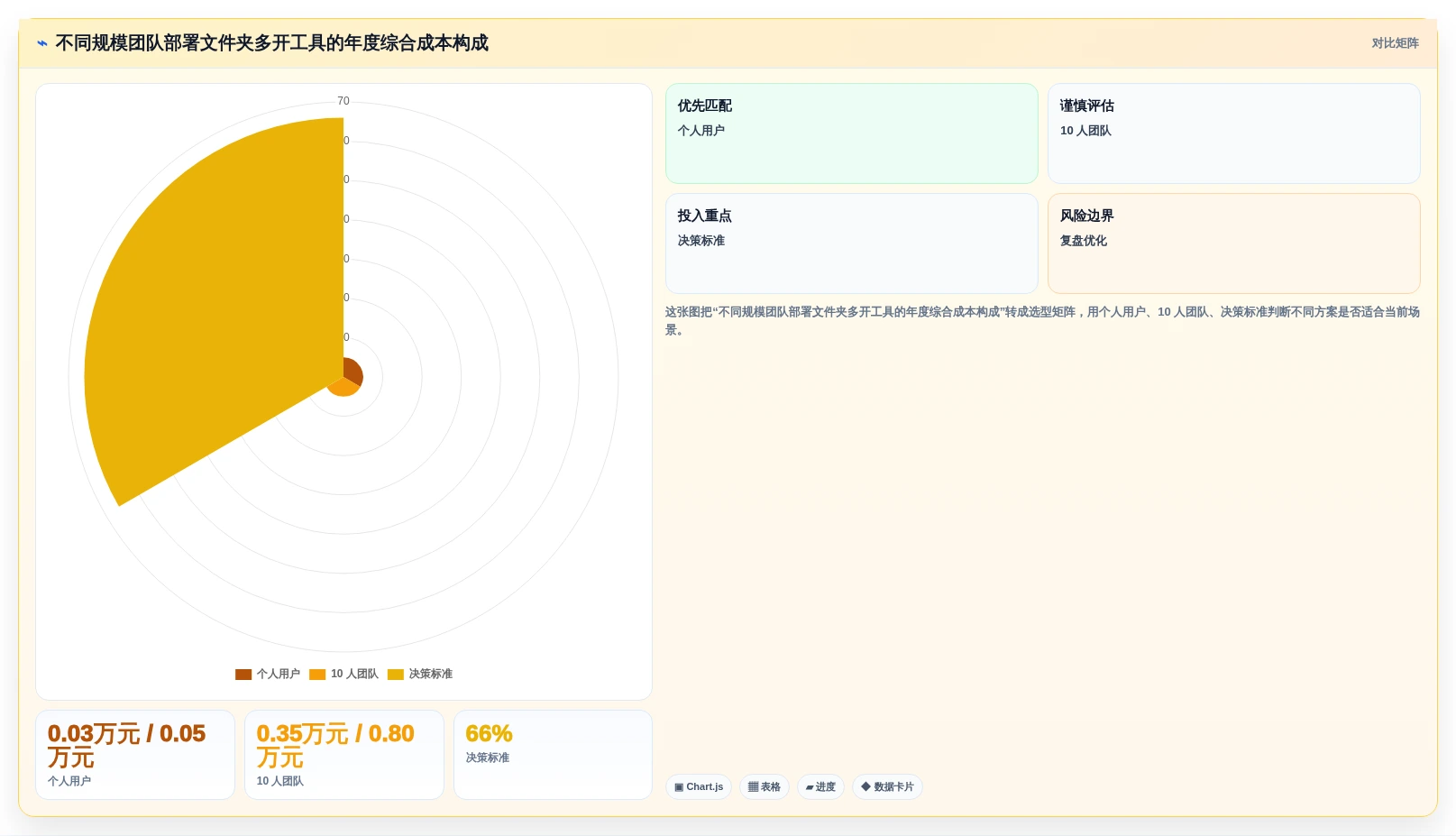1456x836 pixels.
Task: Click diamond icon on 数据卡片 chip
Action: point(865,787)
